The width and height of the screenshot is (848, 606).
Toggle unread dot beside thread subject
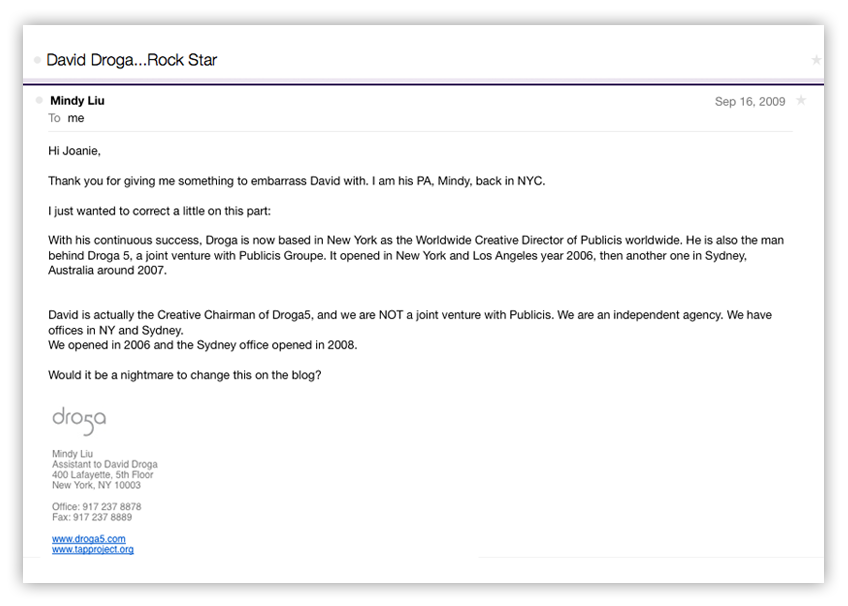pos(37,60)
